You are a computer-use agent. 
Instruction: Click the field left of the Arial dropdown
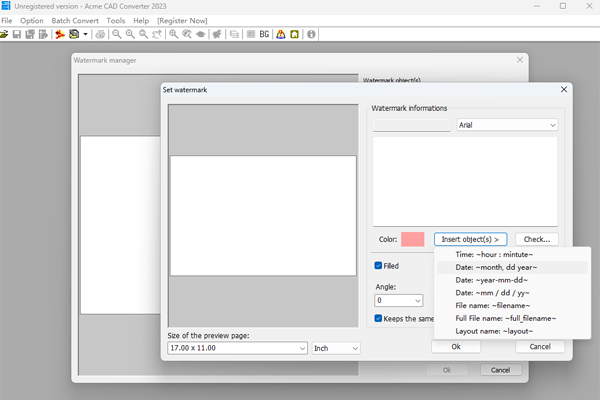[412, 125]
